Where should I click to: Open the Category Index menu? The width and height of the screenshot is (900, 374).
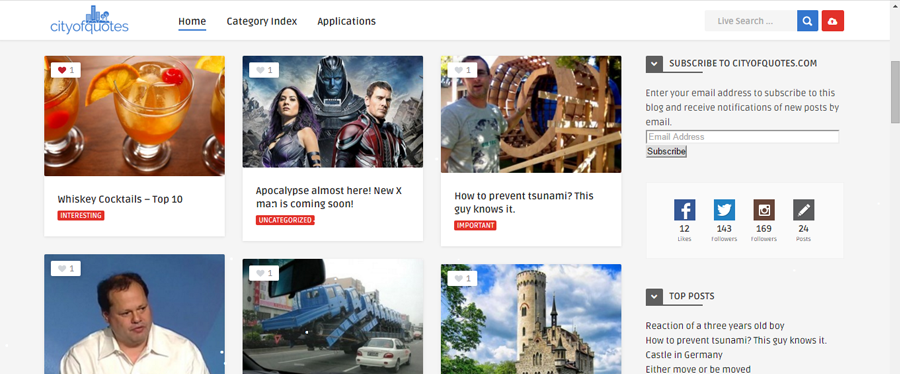tap(262, 21)
